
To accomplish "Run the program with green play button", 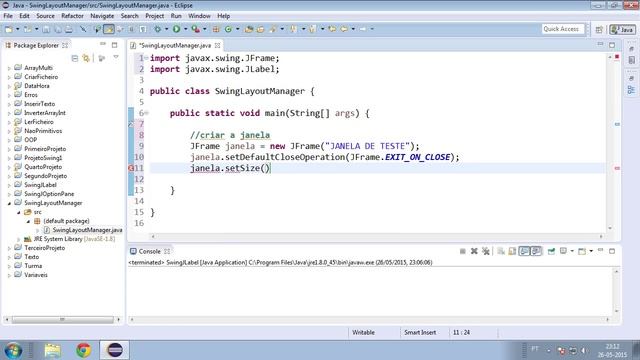I will click(x=176, y=29).
